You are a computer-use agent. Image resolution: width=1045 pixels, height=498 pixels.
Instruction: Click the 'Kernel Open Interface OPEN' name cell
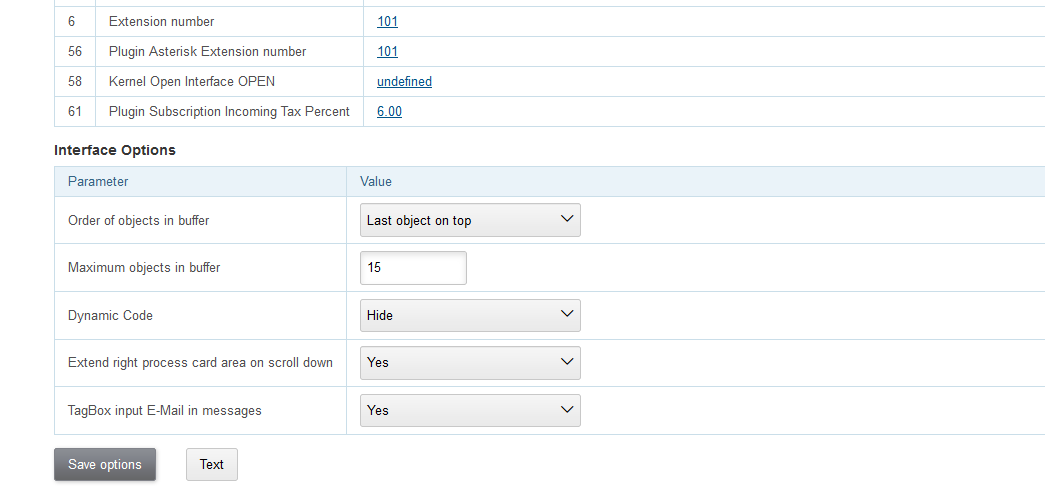pos(191,82)
